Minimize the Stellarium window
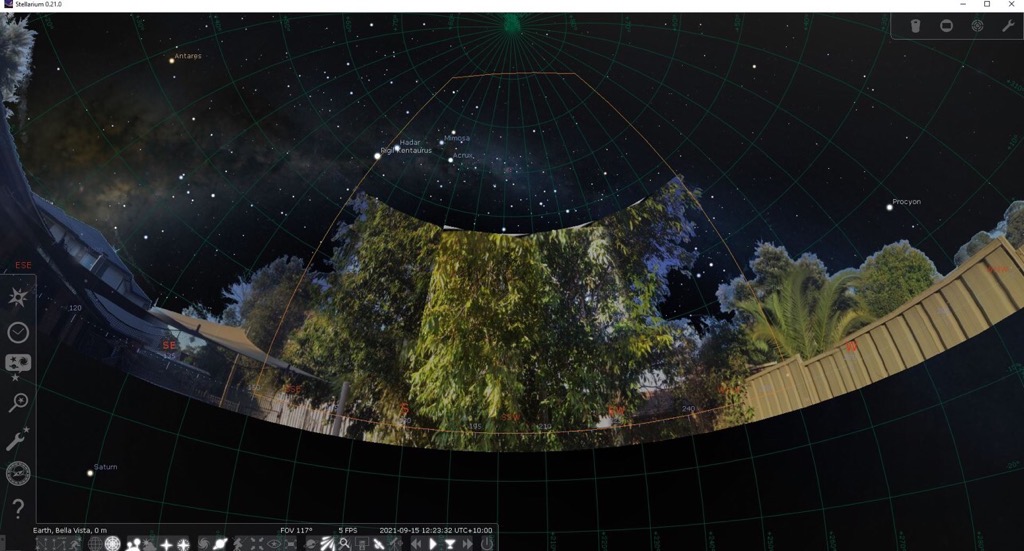The width and height of the screenshot is (1024, 551). [x=963, y=5]
